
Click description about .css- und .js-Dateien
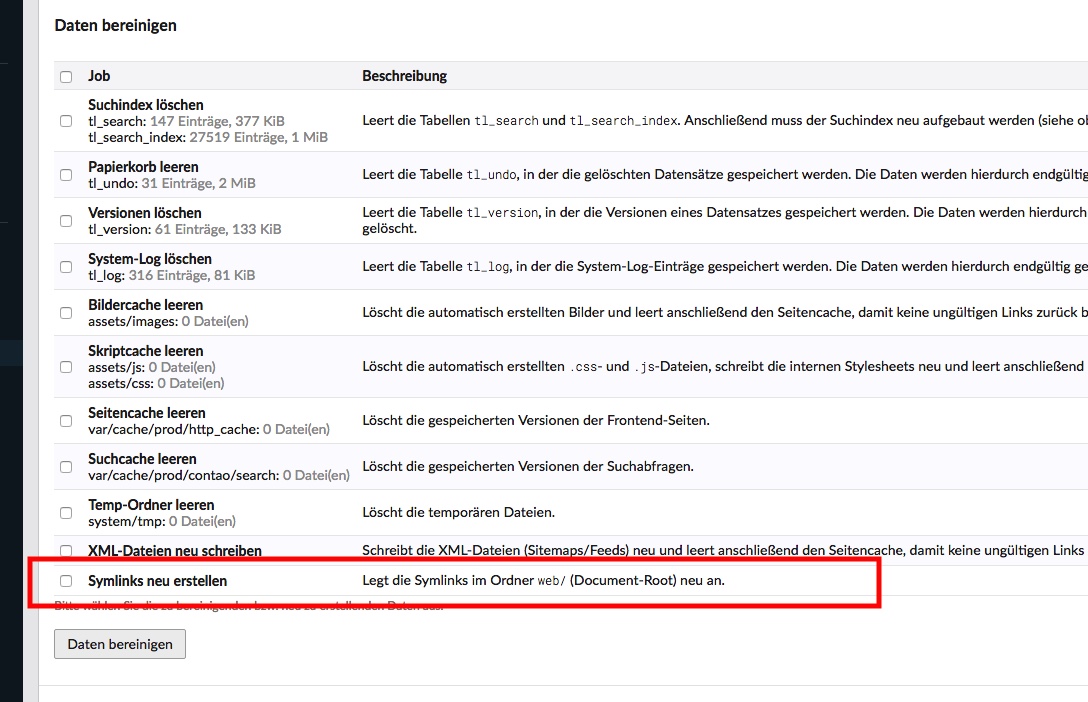click(725, 366)
